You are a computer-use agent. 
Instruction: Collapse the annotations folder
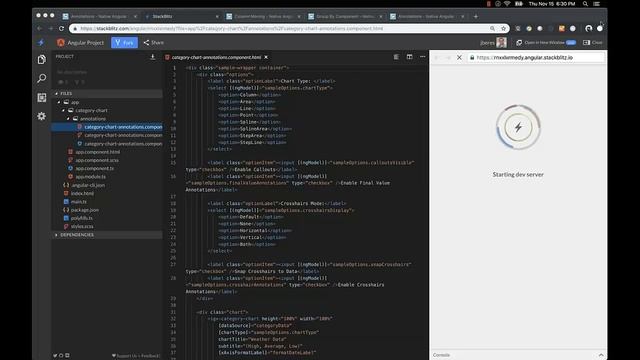coord(68,119)
